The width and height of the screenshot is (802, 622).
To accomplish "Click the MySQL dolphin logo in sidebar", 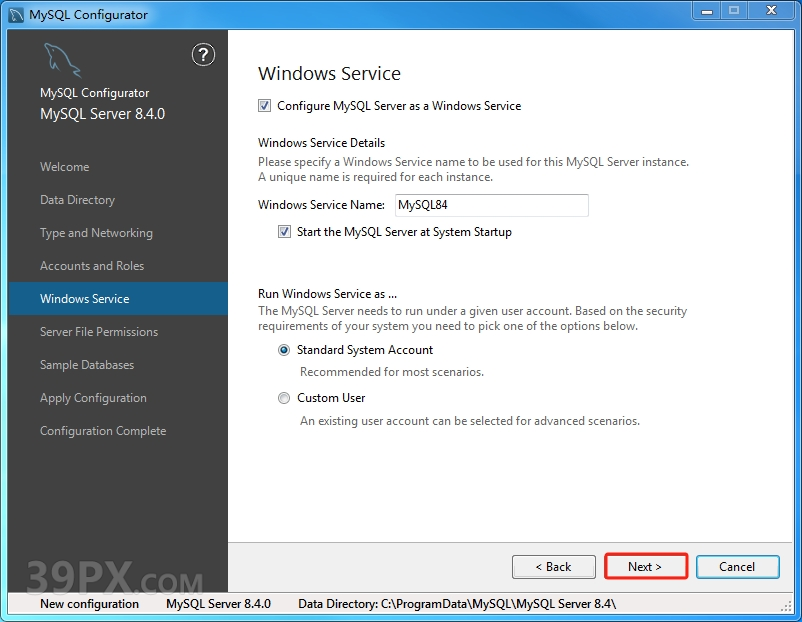I will click(61, 62).
